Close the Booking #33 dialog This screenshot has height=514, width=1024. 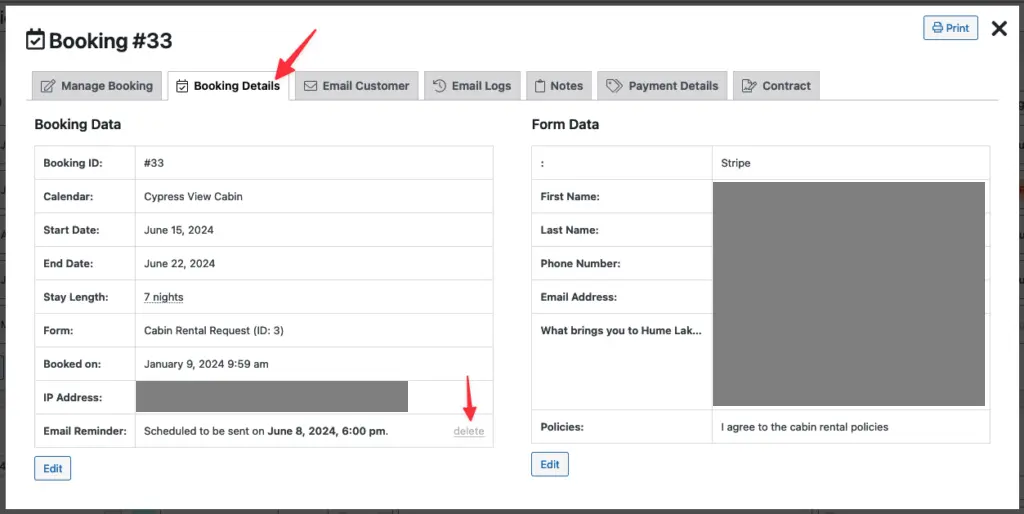click(x=998, y=29)
